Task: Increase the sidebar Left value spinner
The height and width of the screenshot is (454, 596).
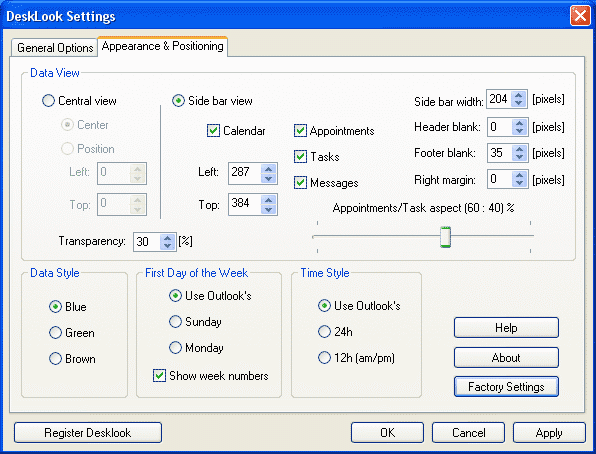Action: (x=269, y=169)
